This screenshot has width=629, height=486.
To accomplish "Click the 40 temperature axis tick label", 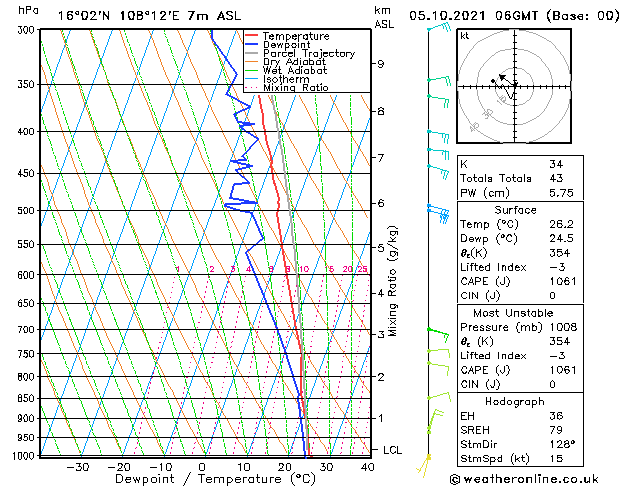I will (x=367, y=467).
